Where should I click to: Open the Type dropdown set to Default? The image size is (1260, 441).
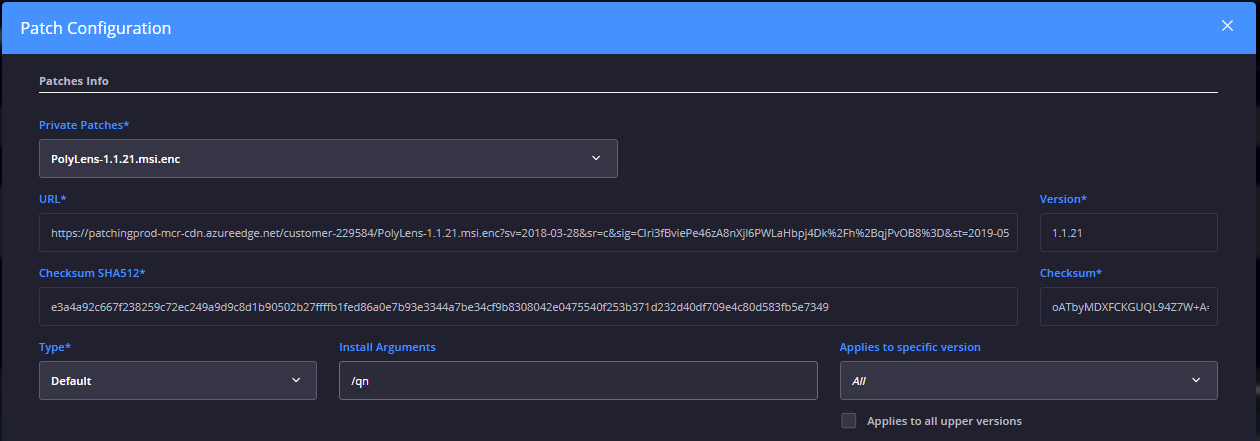coord(178,380)
